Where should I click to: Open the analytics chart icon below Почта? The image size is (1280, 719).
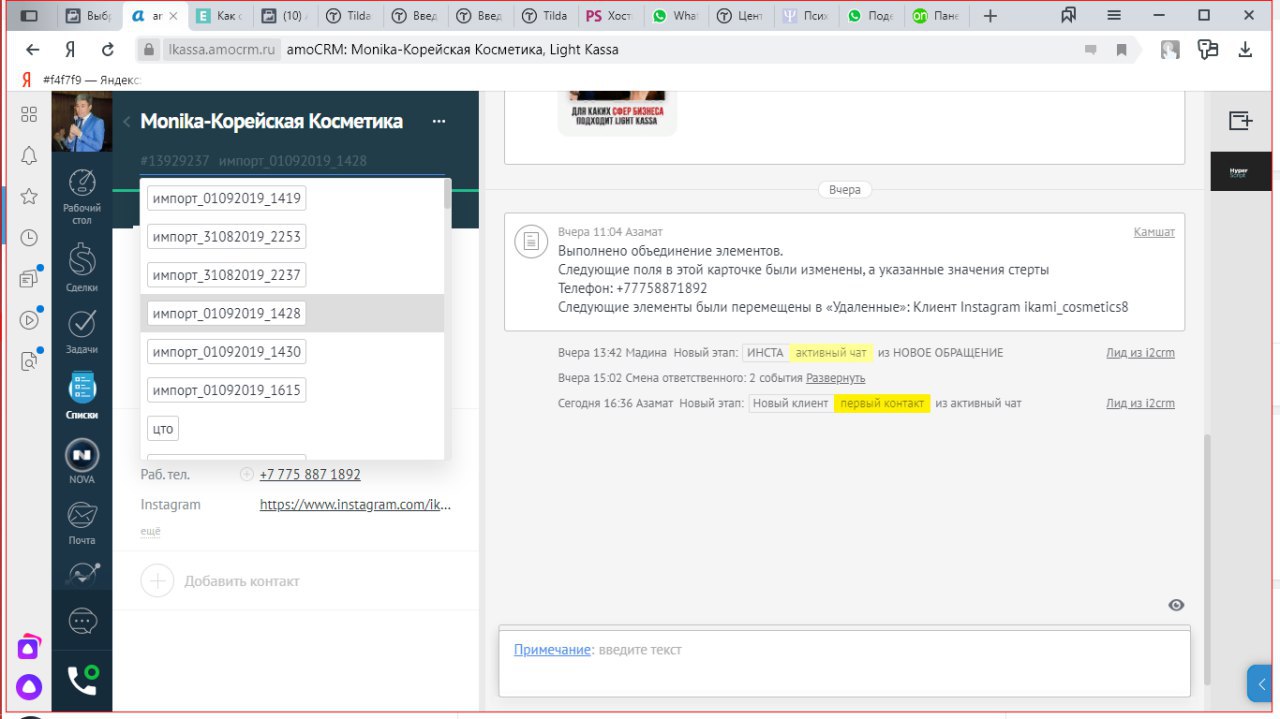(81, 575)
